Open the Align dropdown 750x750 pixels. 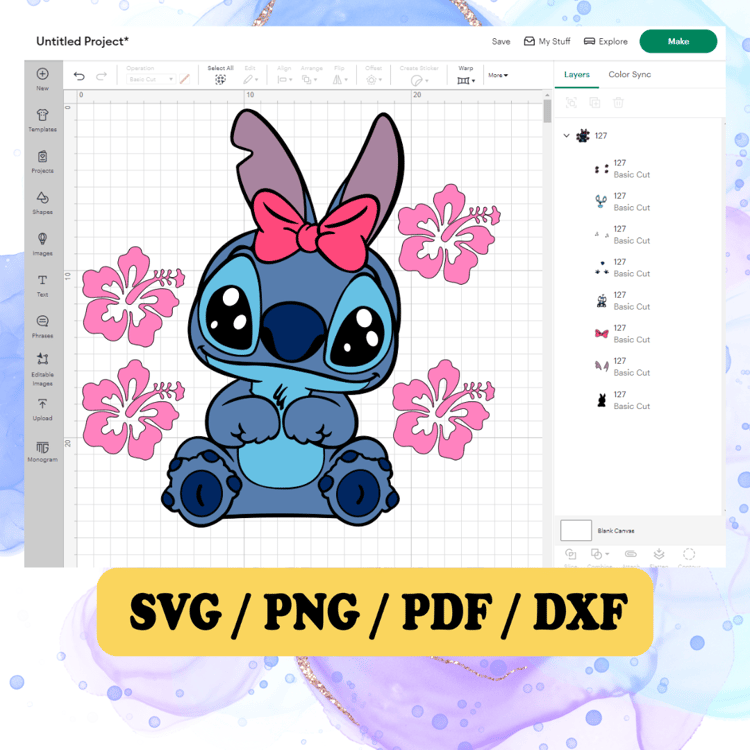coord(285,79)
